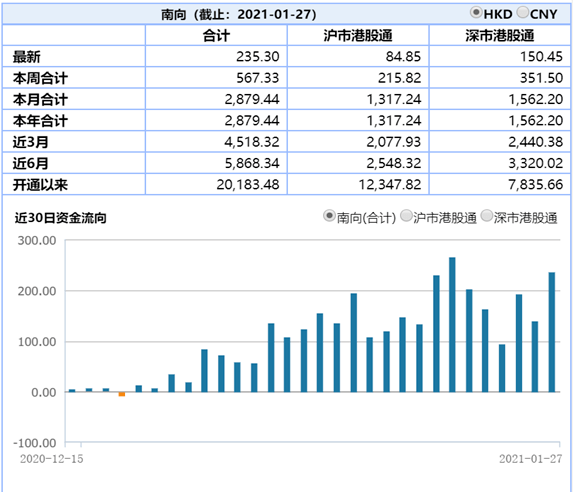Select the 南向(合计) chart radio button
Screen dimensions: 573x492
coord(329,216)
